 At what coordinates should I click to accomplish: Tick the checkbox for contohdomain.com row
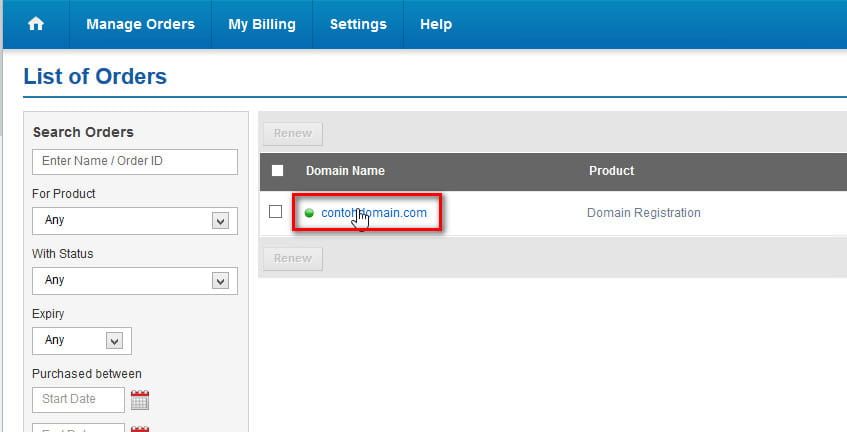(x=275, y=212)
